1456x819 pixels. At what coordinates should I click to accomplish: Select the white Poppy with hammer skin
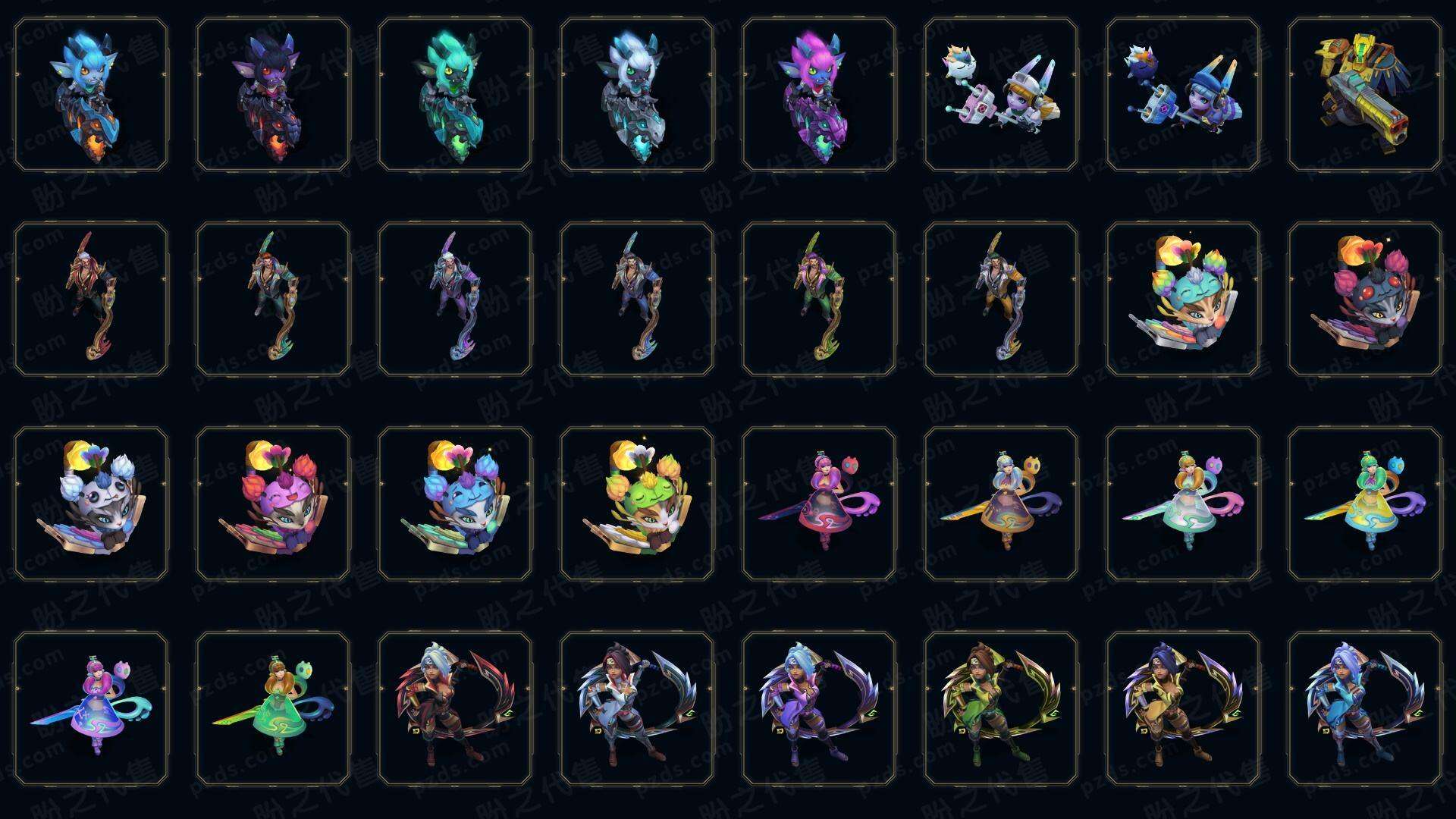click(x=1001, y=95)
